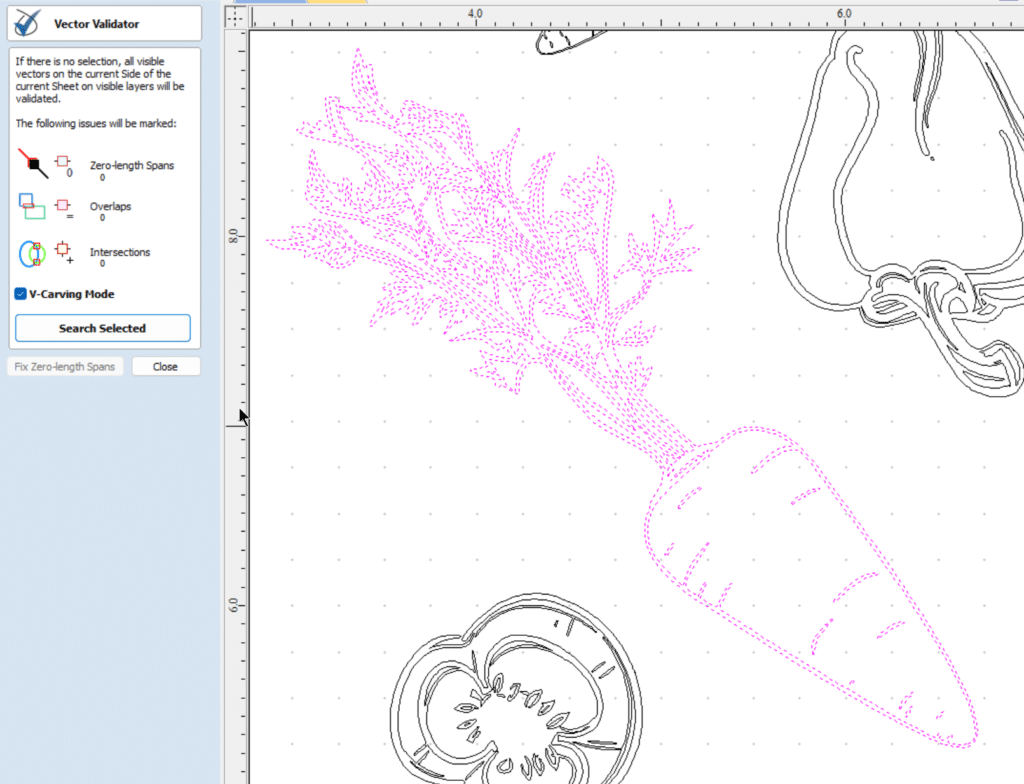This screenshot has height=784, width=1024.
Task: Click the Zero-length Spans marker icon
Action: click(64, 165)
